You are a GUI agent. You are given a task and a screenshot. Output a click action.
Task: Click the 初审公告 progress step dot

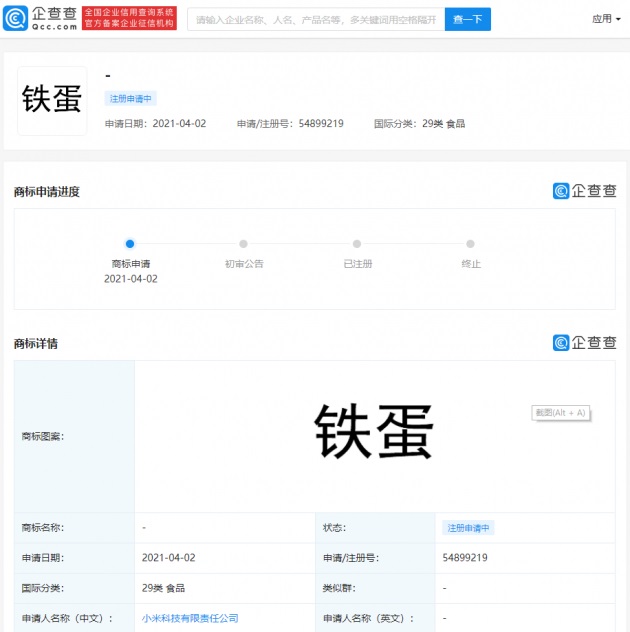pos(243,244)
